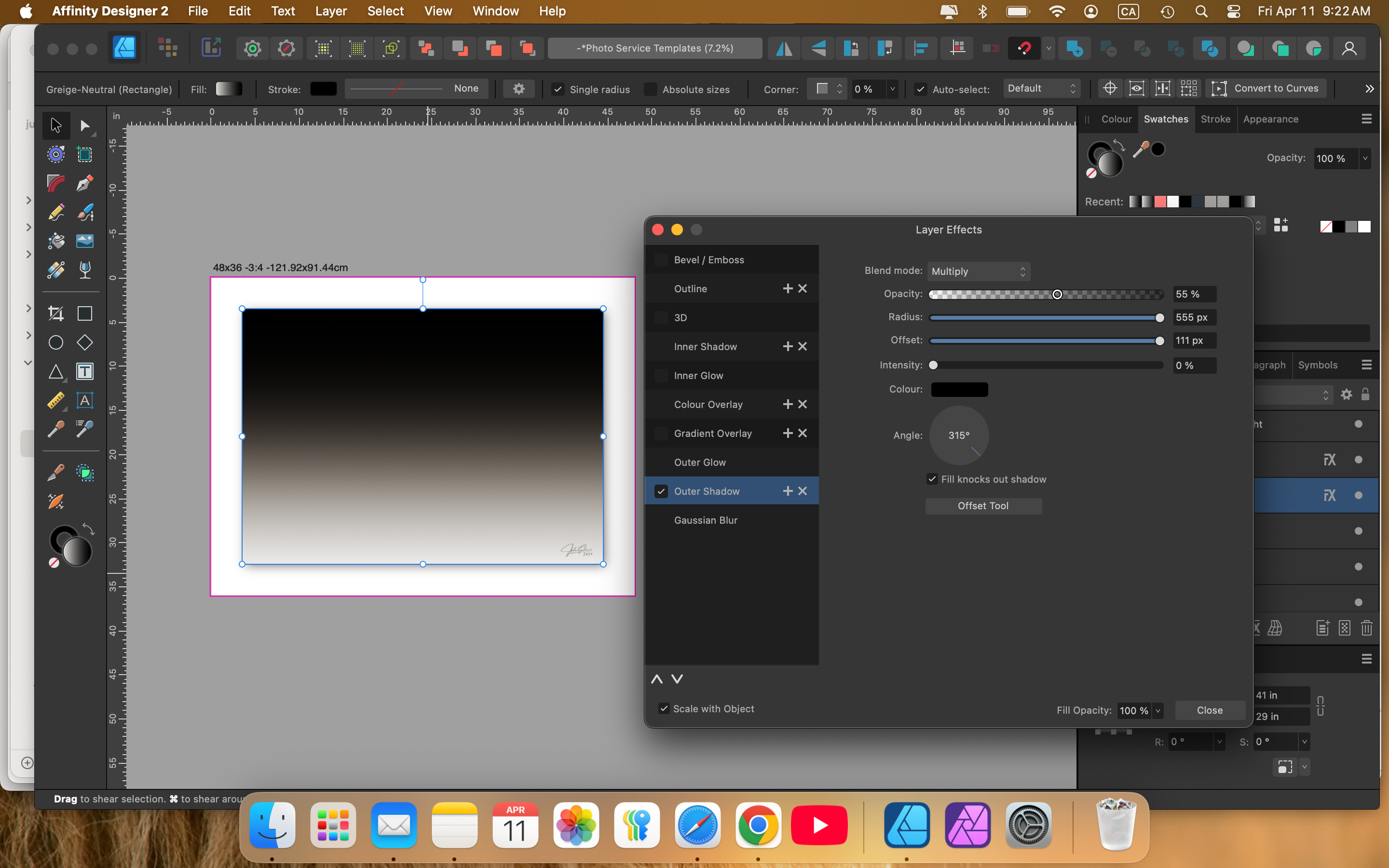Expand the snapping options dropdown arrow
Screen dimensions: 1389x868
point(1049,48)
